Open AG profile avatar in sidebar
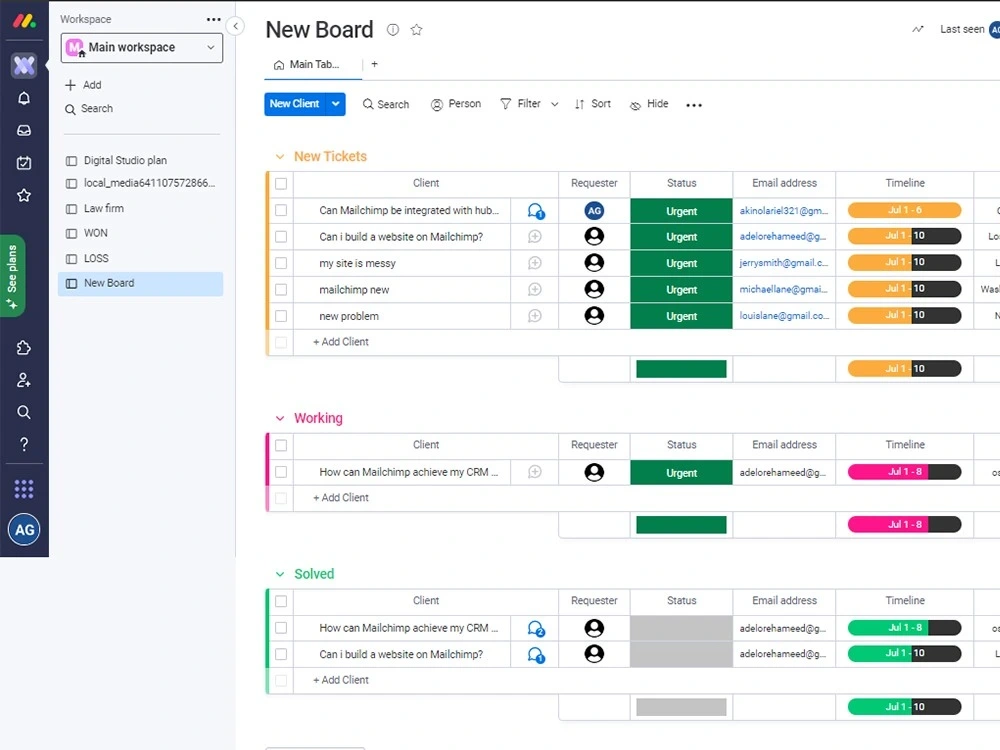Image resolution: width=1000 pixels, height=750 pixels. pyautogui.click(x=24, y=529)
